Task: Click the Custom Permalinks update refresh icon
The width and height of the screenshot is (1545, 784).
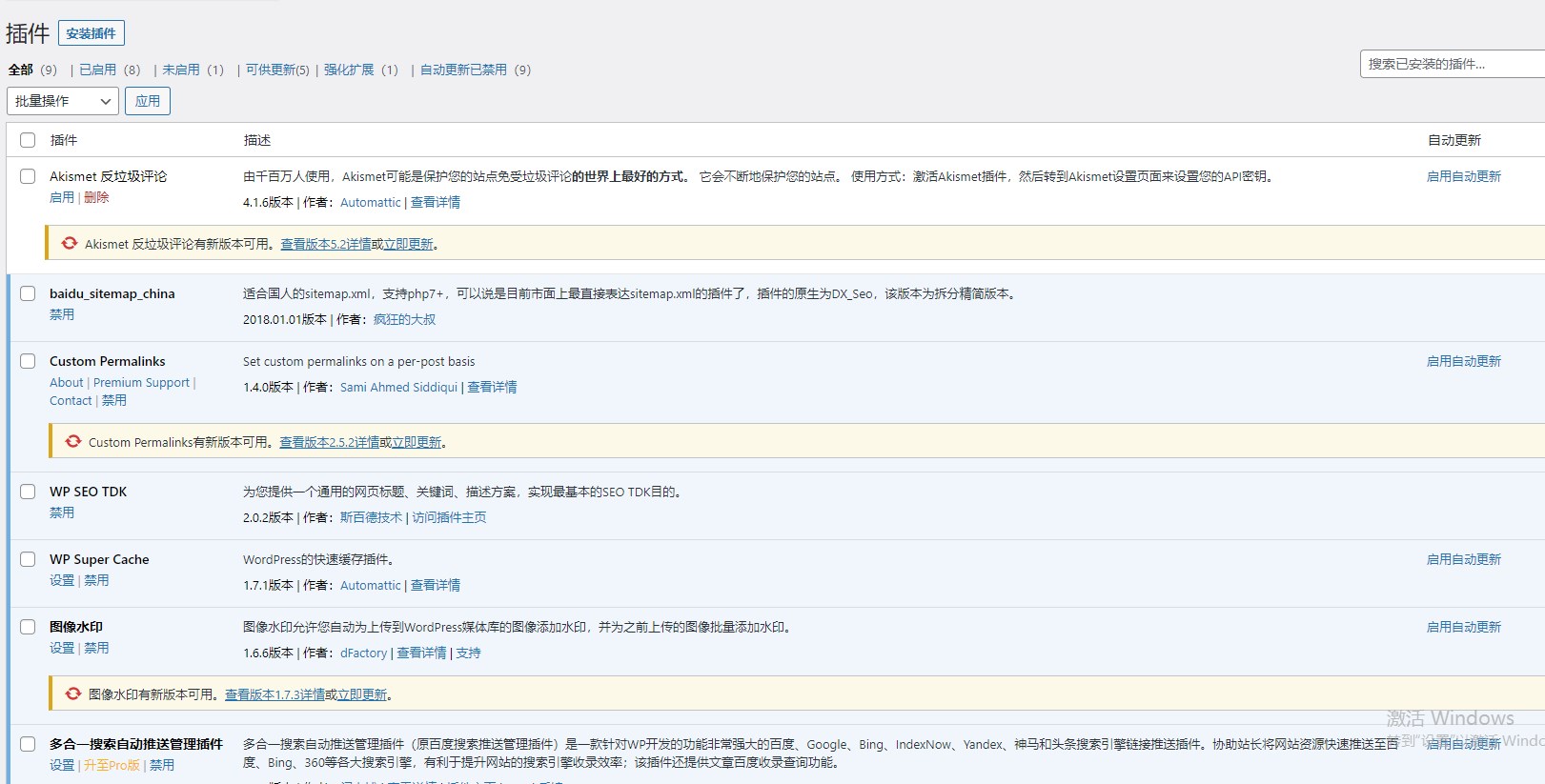Action: pos(73,442)
